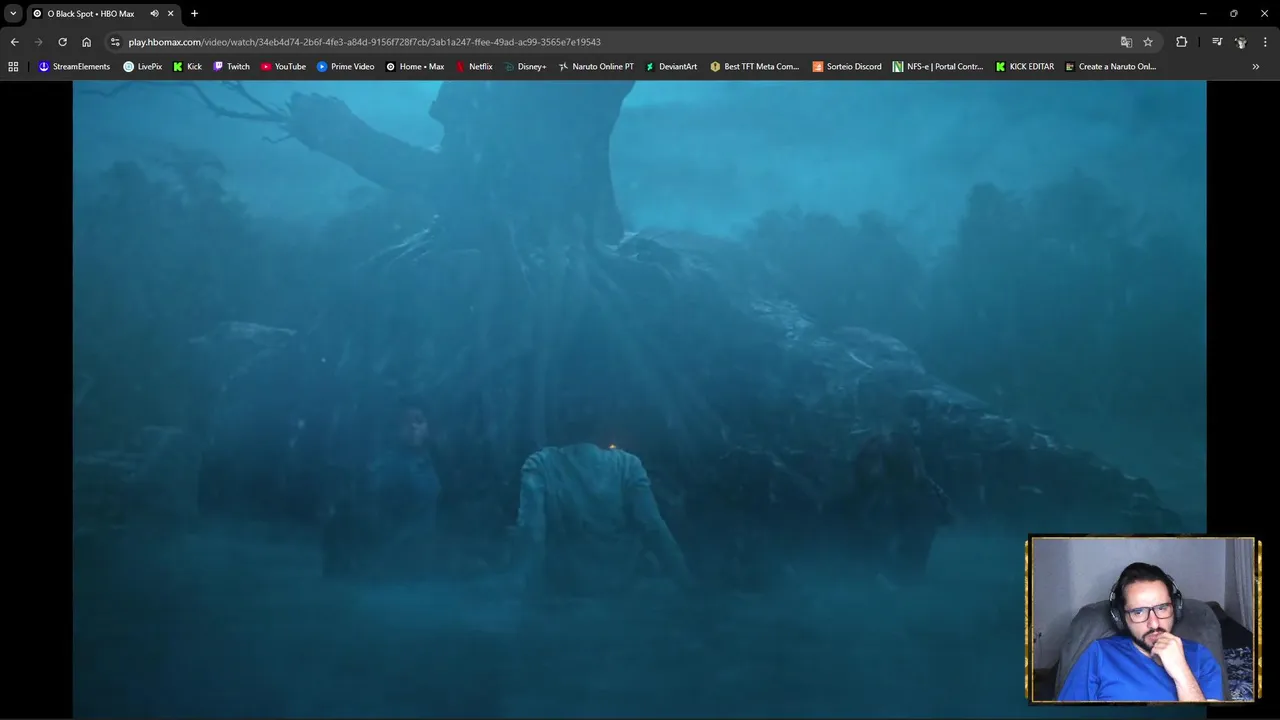
Task: Open the browser profile avatar
Action: click(x=1241, y=42)
